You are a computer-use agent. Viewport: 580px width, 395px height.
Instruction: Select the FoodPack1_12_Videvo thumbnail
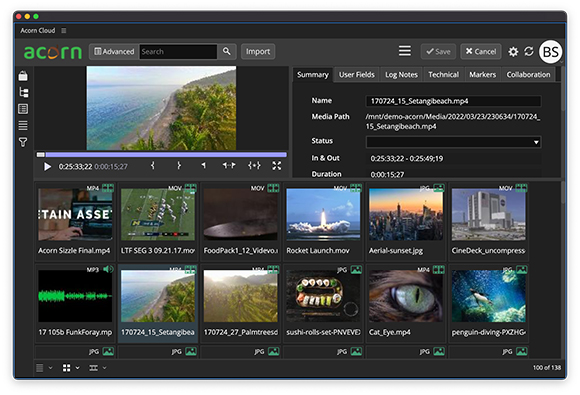click(240, 215)
